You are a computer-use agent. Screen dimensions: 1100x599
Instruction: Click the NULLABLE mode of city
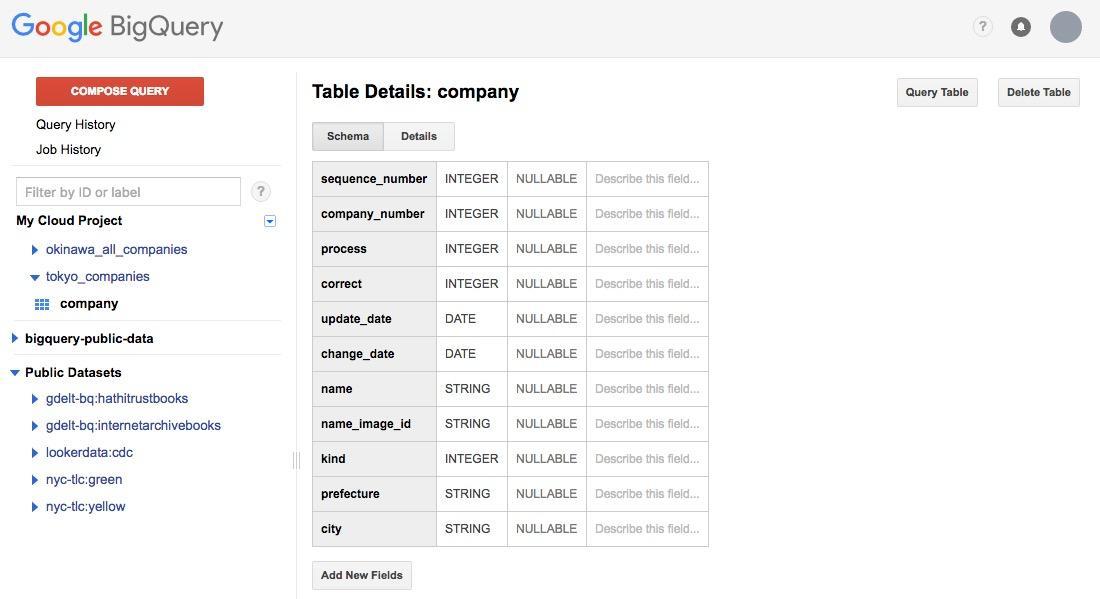click(x=546, y=529)
